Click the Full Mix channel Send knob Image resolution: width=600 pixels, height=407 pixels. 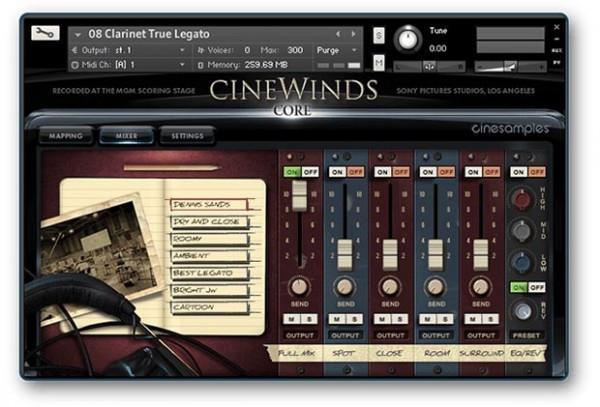tap(299, 286)
